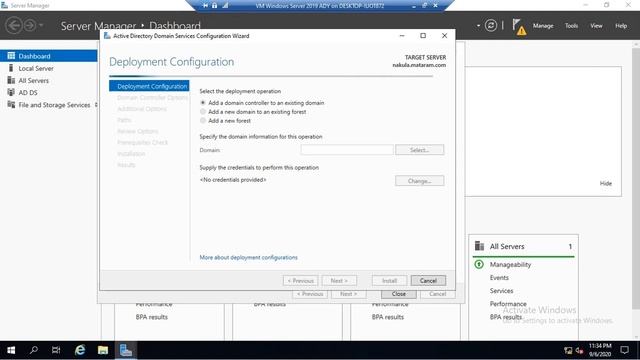Click Close in the background wizard
The height and width of the screenshot is (360, 640).
[x=399, y=294]
